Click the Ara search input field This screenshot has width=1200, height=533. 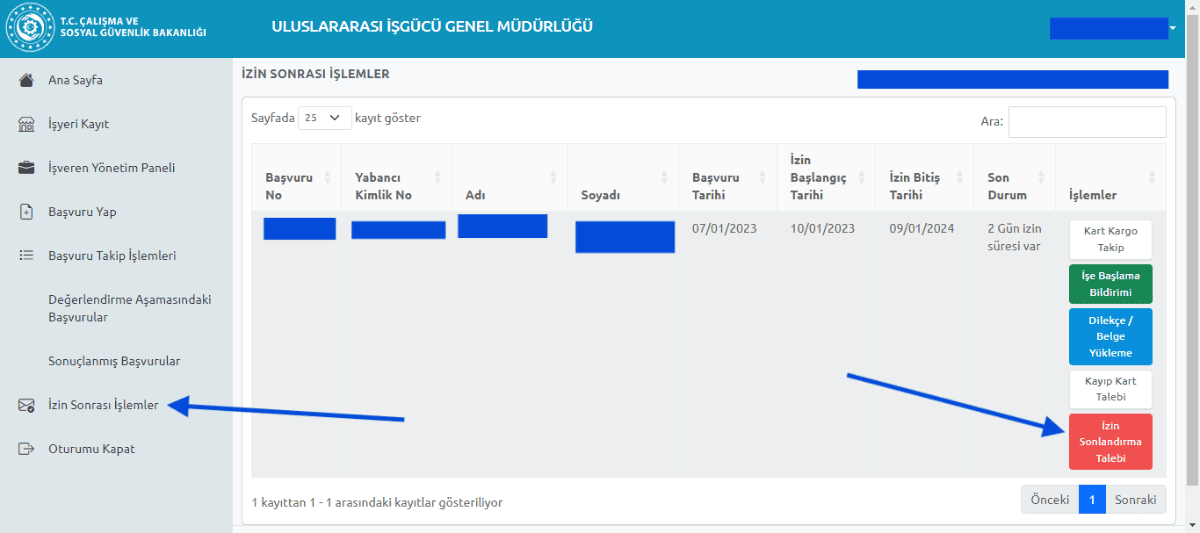pos(1087,122)
